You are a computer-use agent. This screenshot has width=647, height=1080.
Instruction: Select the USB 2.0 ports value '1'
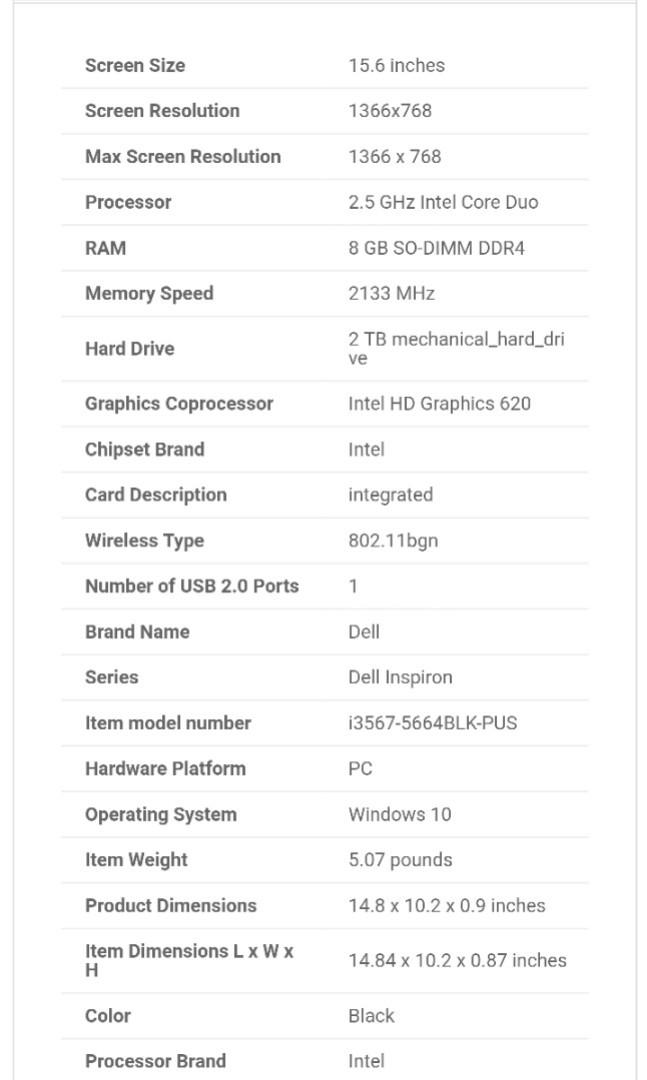353,586
